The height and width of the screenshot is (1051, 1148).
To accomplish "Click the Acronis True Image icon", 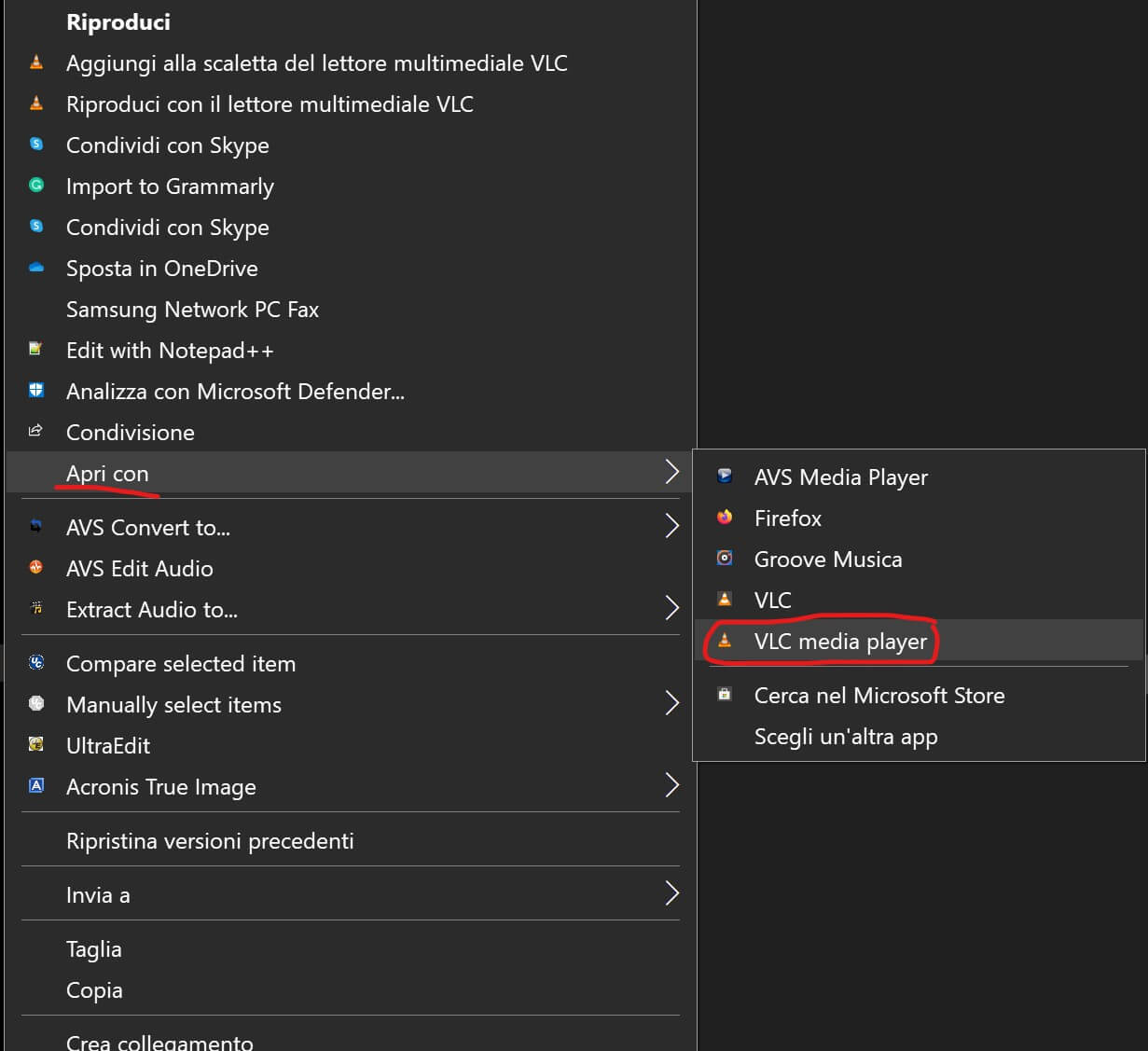I will [36, 786].
